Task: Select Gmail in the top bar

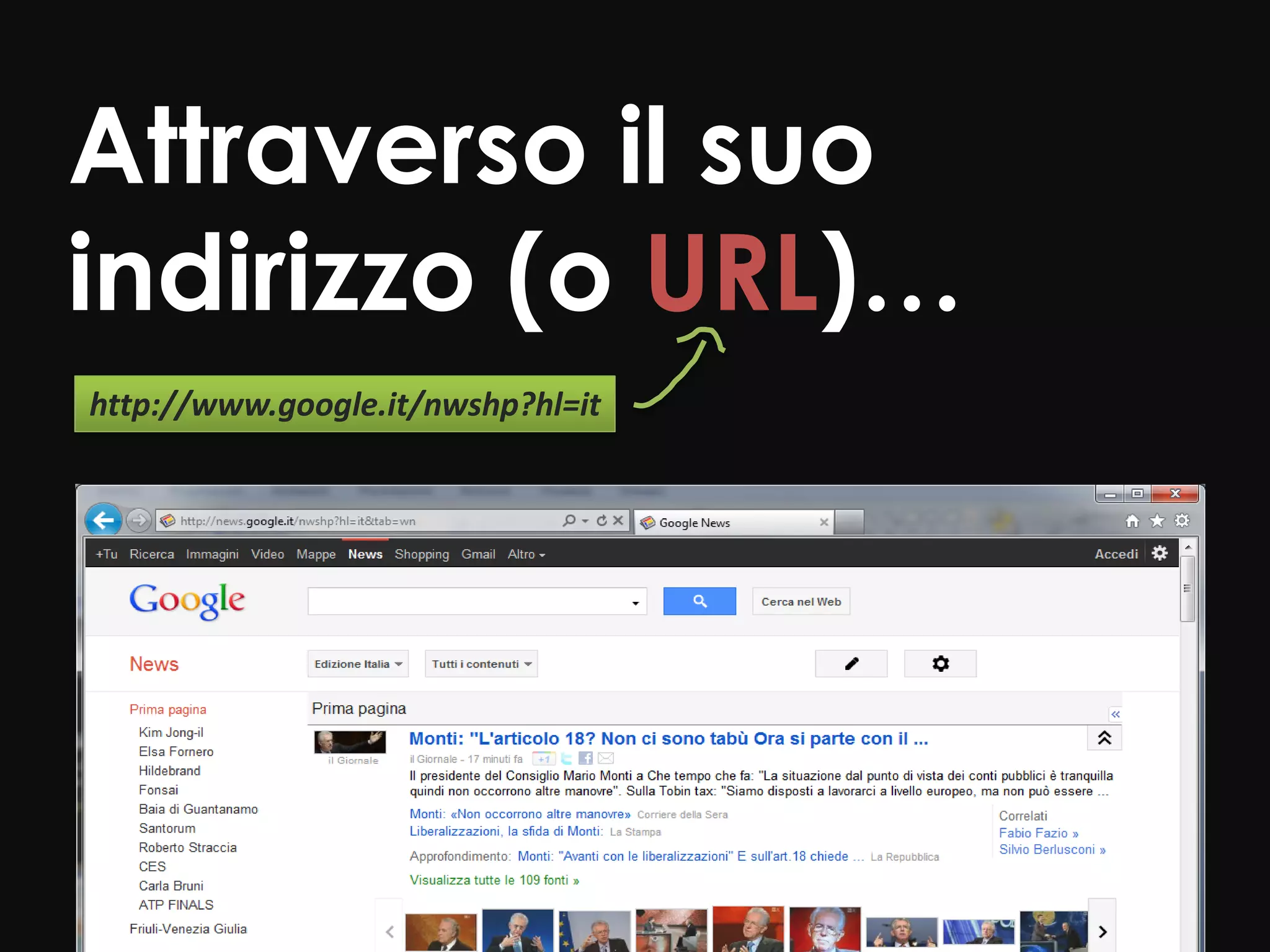Action: point(478,554)
